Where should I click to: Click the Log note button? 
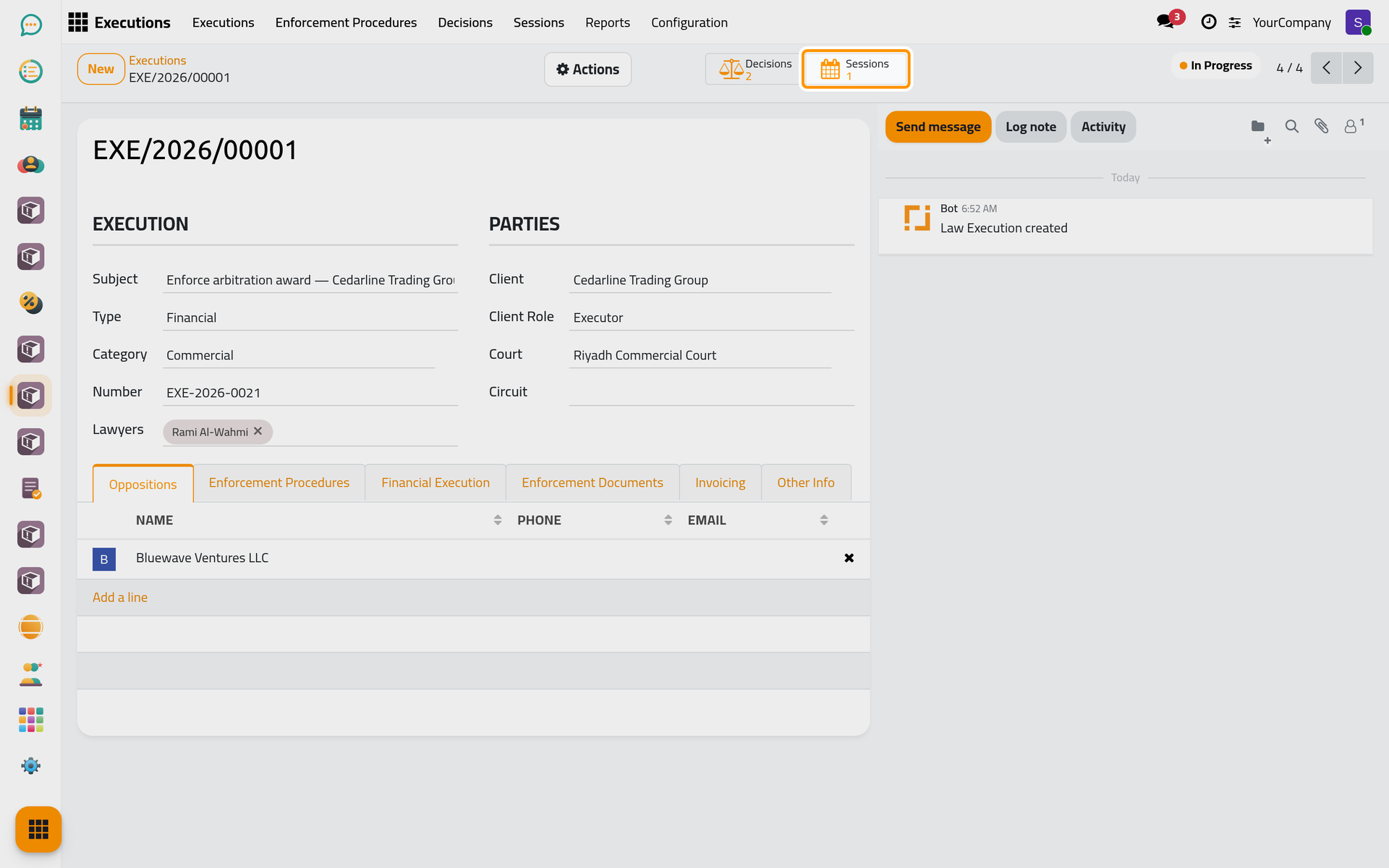(1030, 127)
